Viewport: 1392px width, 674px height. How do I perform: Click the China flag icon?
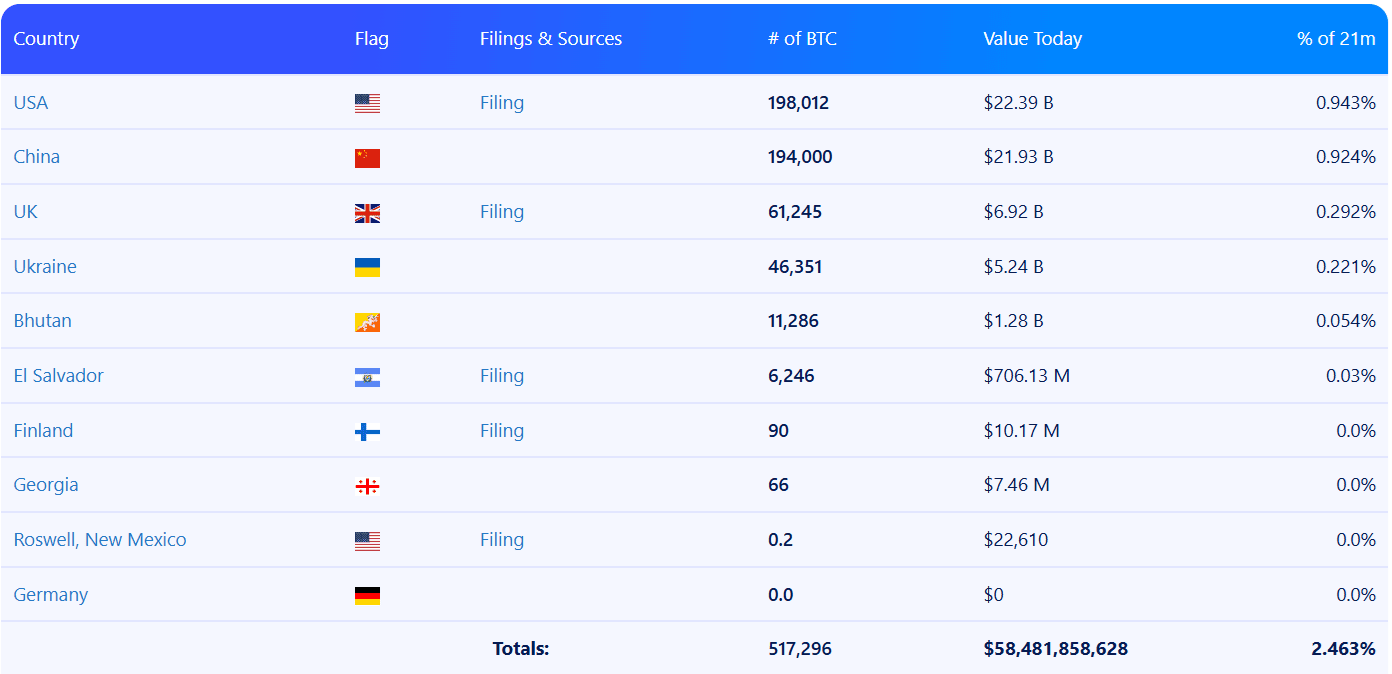tap(367, 158)
